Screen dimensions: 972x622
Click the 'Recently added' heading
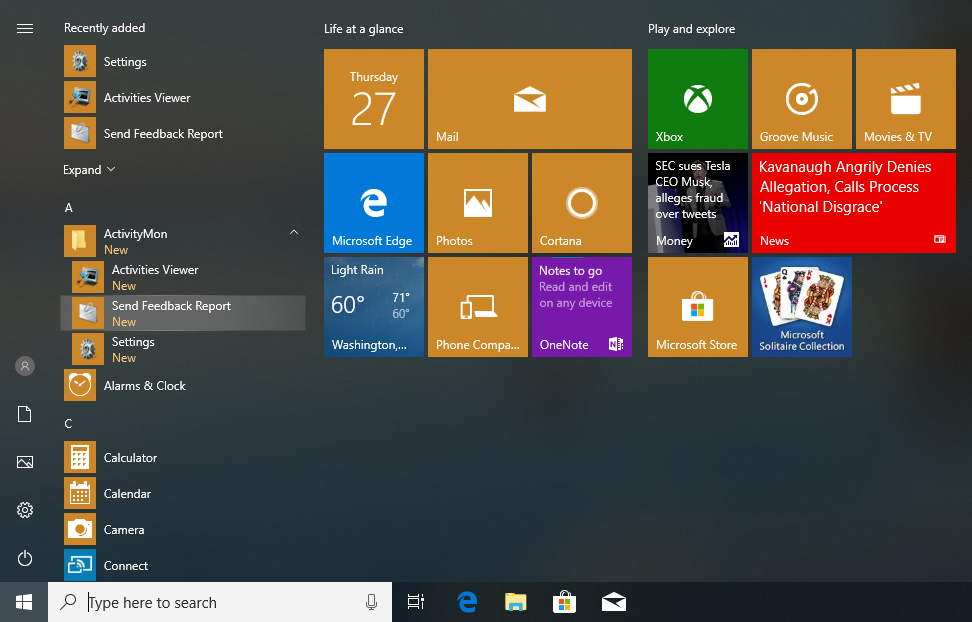click(104, 28)
